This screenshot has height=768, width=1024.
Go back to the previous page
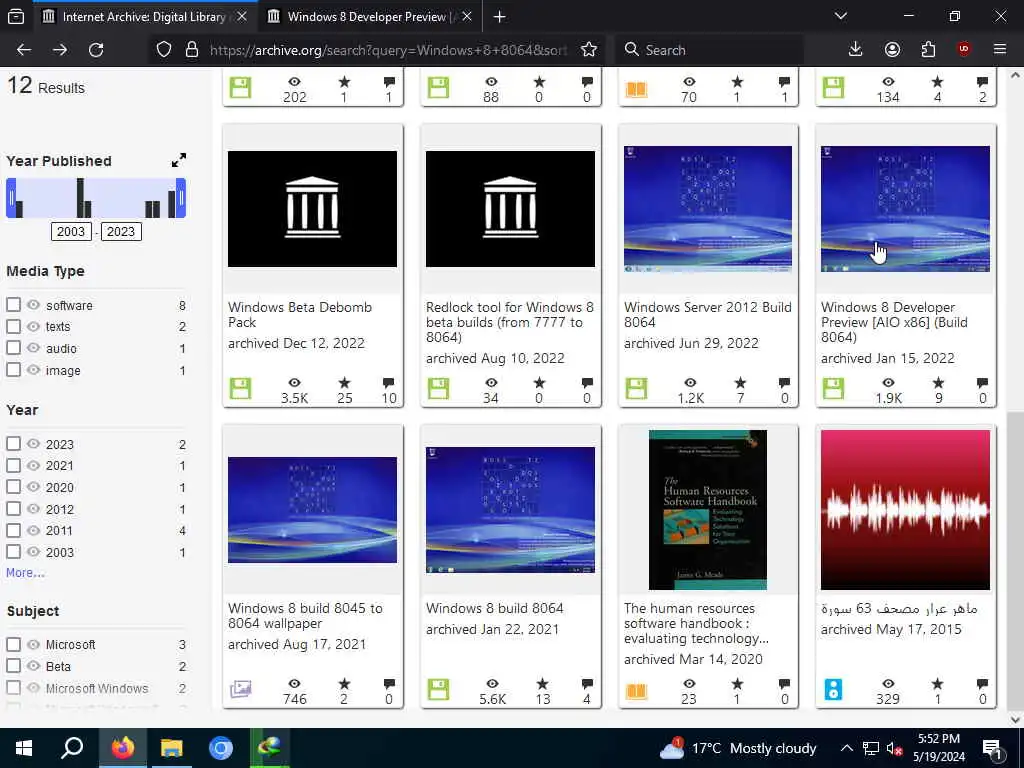point(24,50)
